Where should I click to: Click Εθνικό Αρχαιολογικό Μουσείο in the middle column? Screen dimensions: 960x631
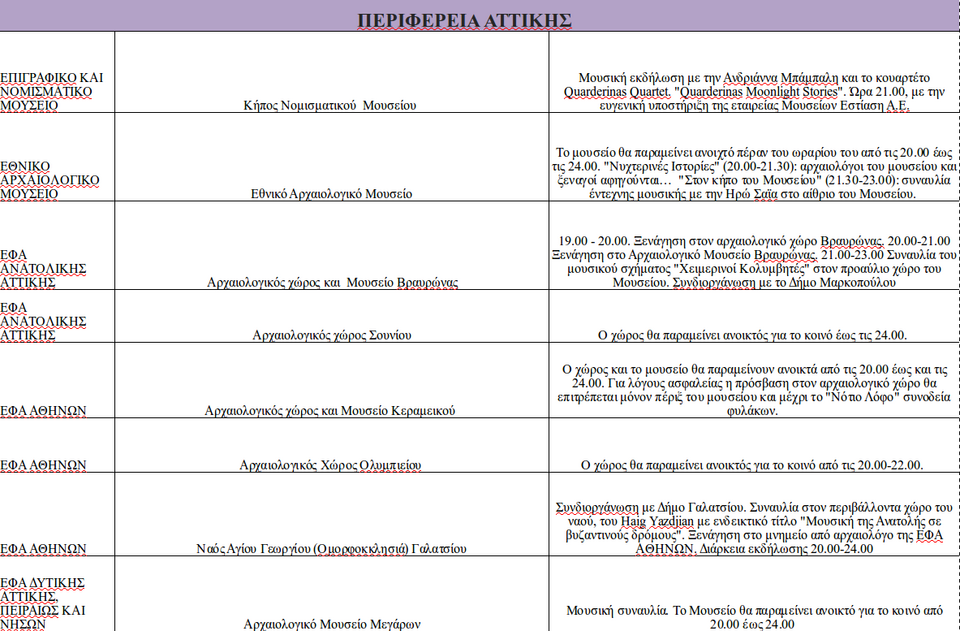331,194
